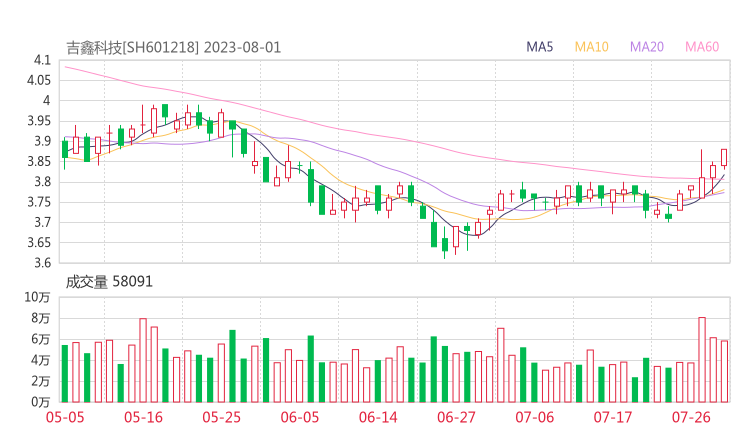Click the 06-27 date axis label

(x=456, y=417)
